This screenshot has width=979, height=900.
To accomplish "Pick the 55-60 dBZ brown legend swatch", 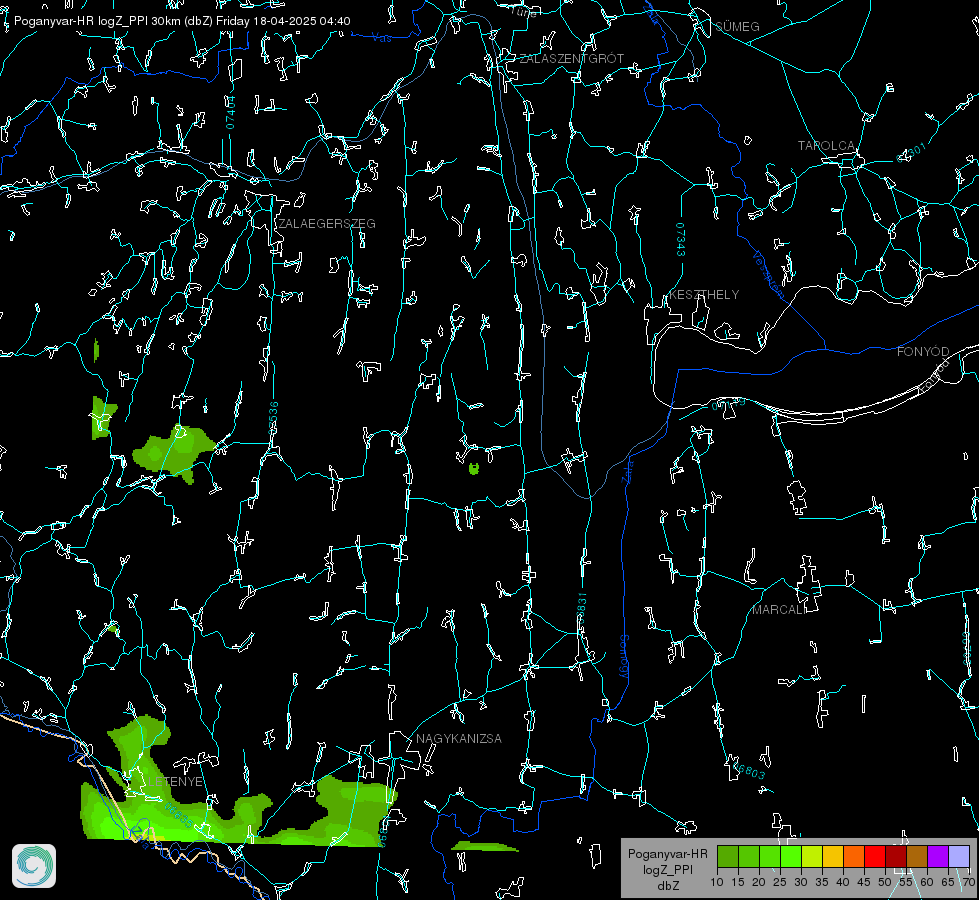I will 917,856.
